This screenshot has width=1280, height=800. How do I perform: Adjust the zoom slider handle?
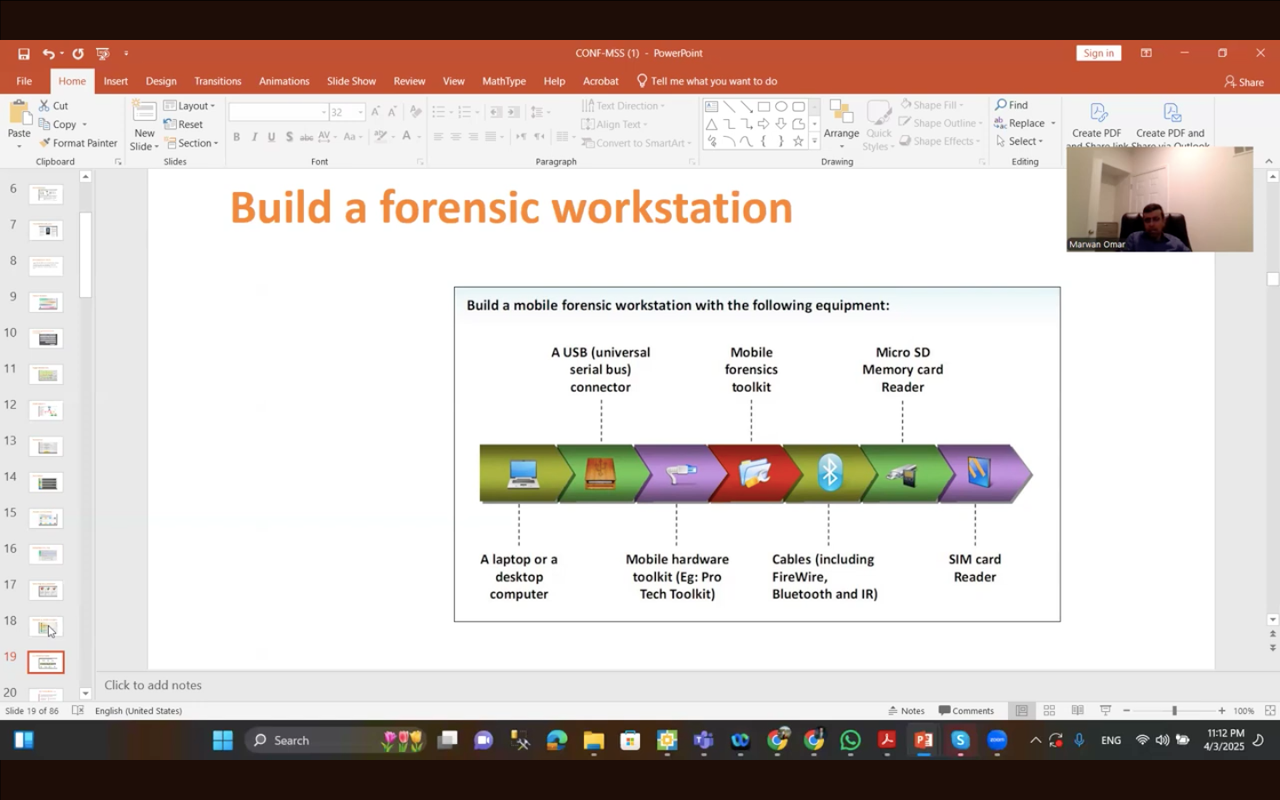(x=1174, y=711)
